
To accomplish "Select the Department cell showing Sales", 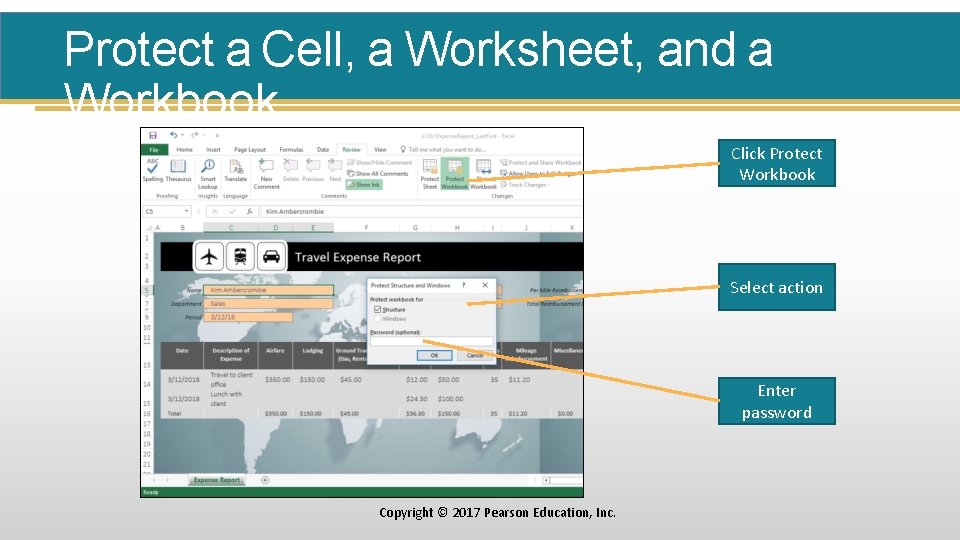I will [x=268, y=304].
